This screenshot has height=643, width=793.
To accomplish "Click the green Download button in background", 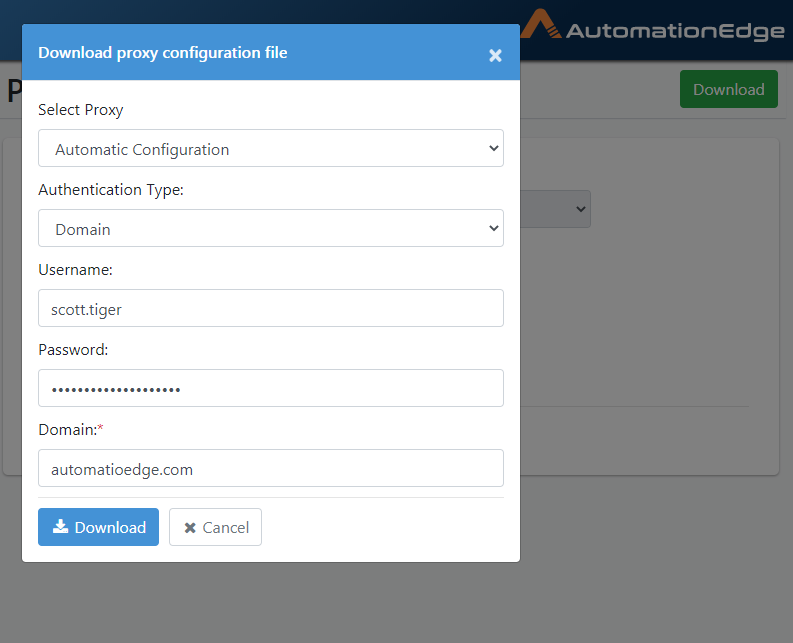I will coord(729,89).
